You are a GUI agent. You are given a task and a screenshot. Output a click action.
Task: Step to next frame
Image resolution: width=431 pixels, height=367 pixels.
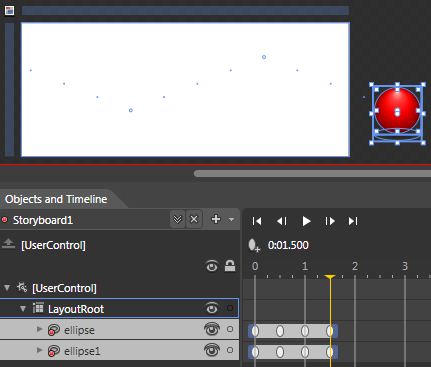pyautogui.click(x=330, y=221)
